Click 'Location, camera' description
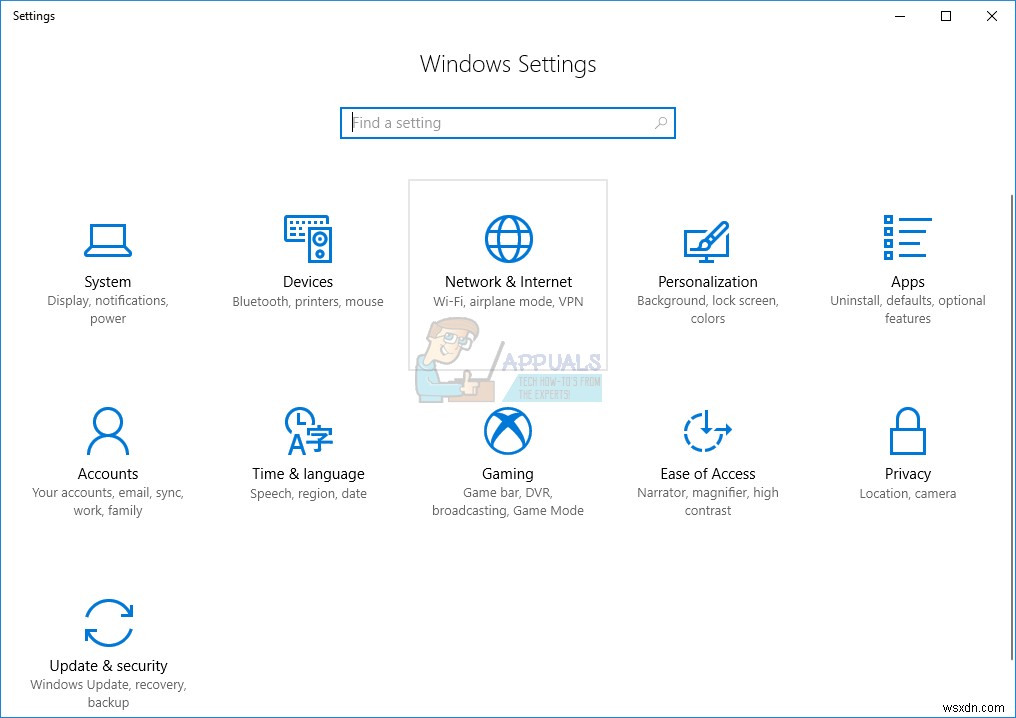Viewport: 1016px width, 718px height. [907, 494]
